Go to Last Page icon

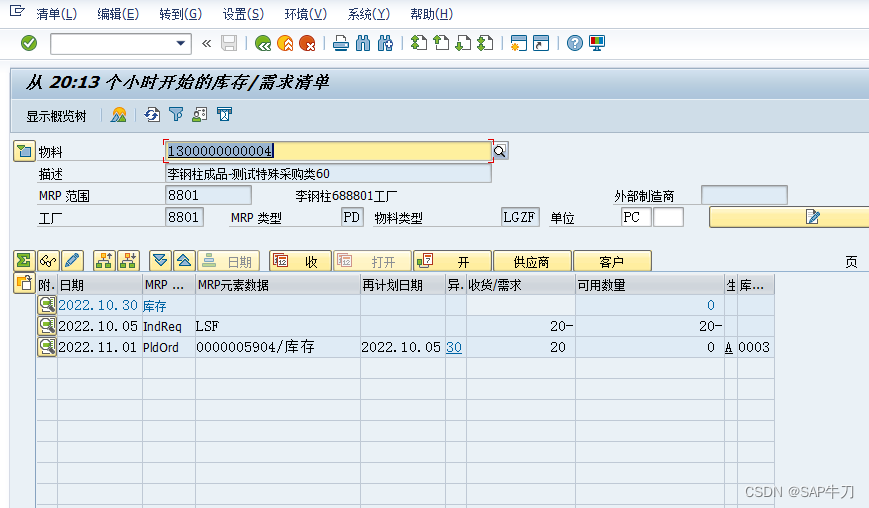[485, 43]
